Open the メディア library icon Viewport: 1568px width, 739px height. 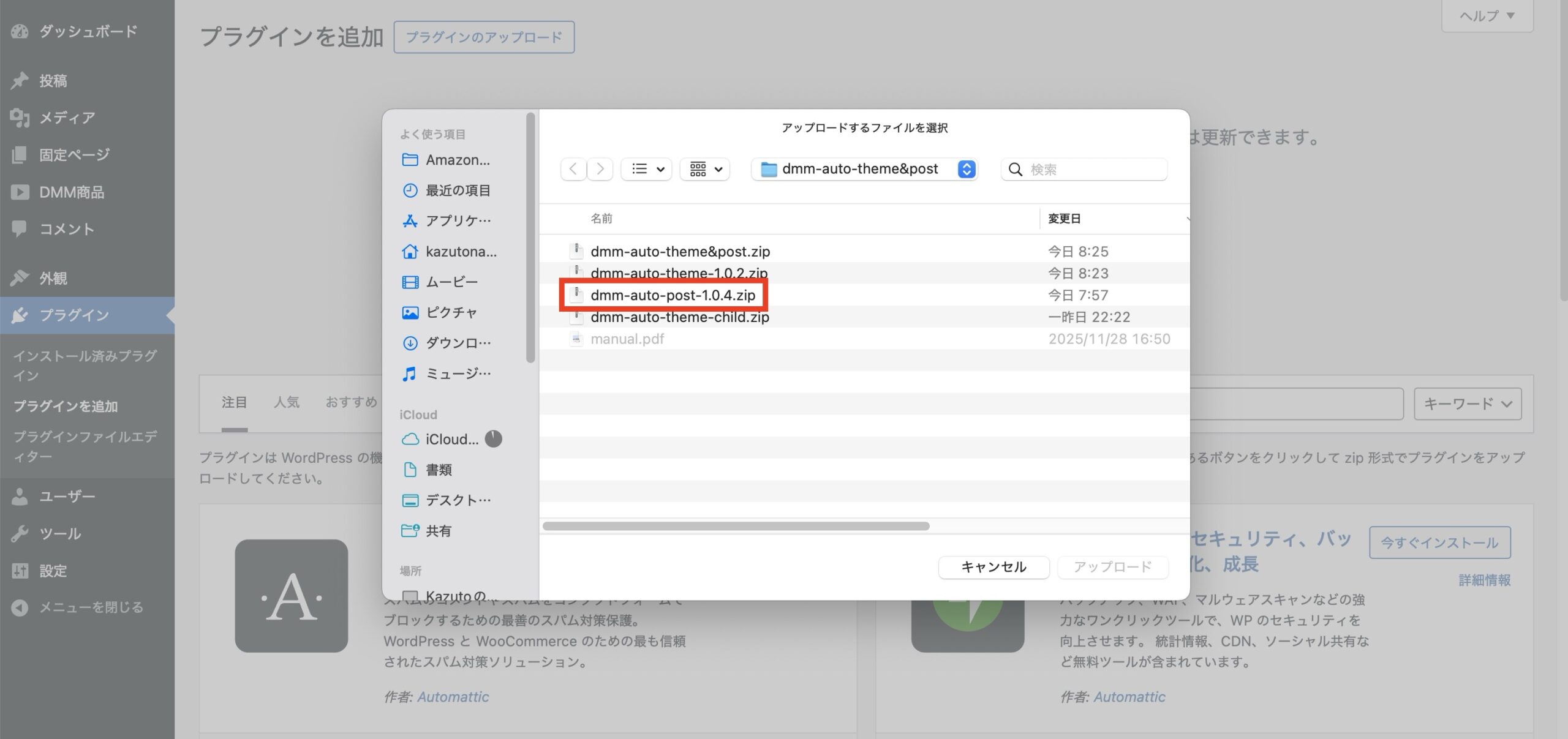click(x=20, y=118)
